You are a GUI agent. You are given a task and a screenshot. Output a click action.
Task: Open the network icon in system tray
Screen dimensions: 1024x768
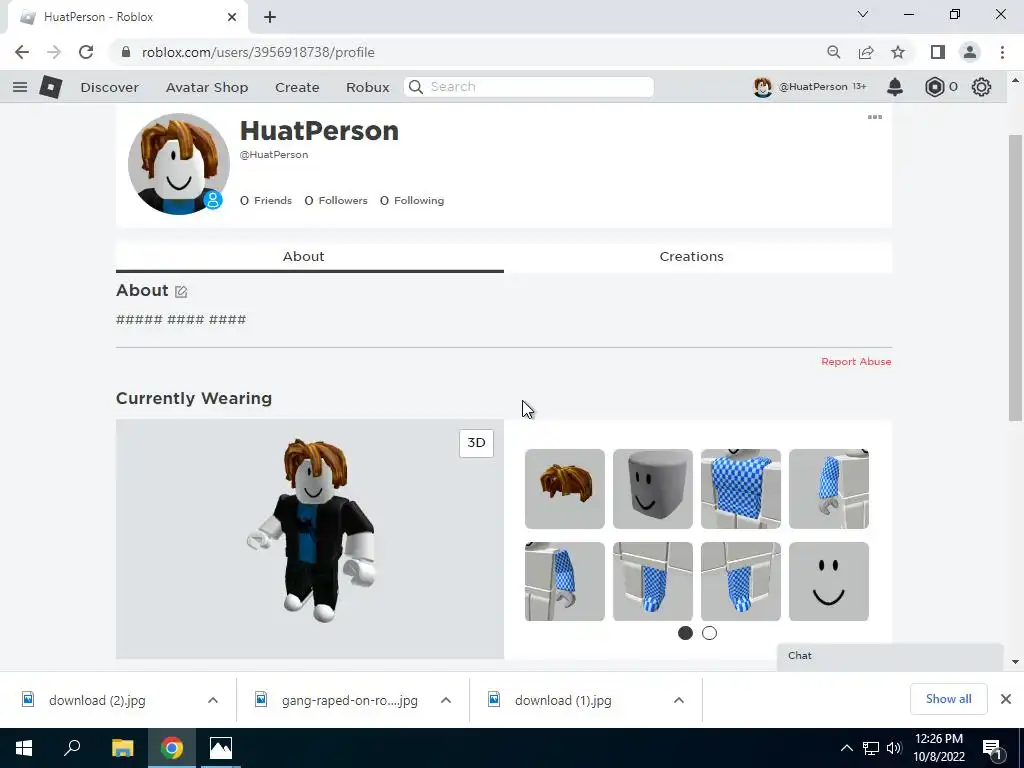coord(871,748)
